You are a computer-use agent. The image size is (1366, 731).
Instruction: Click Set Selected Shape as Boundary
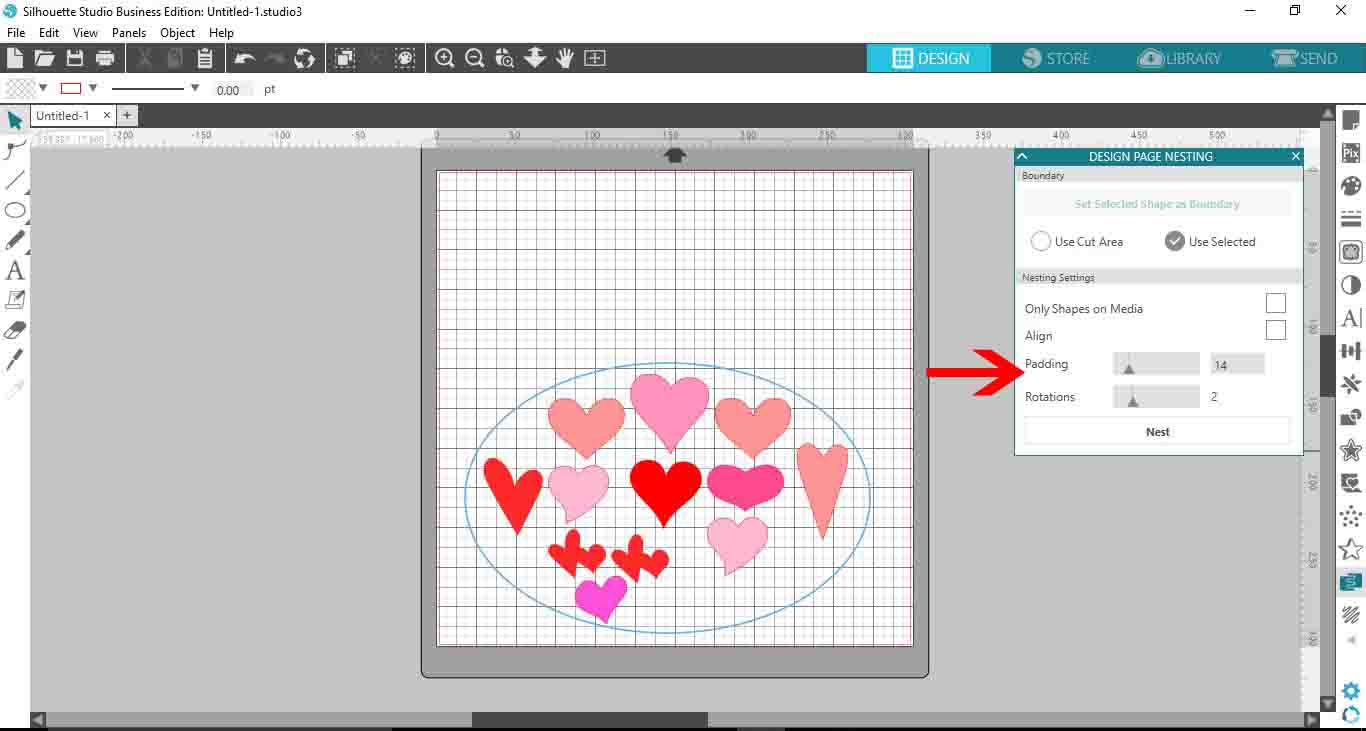[x=1157, y=204]
